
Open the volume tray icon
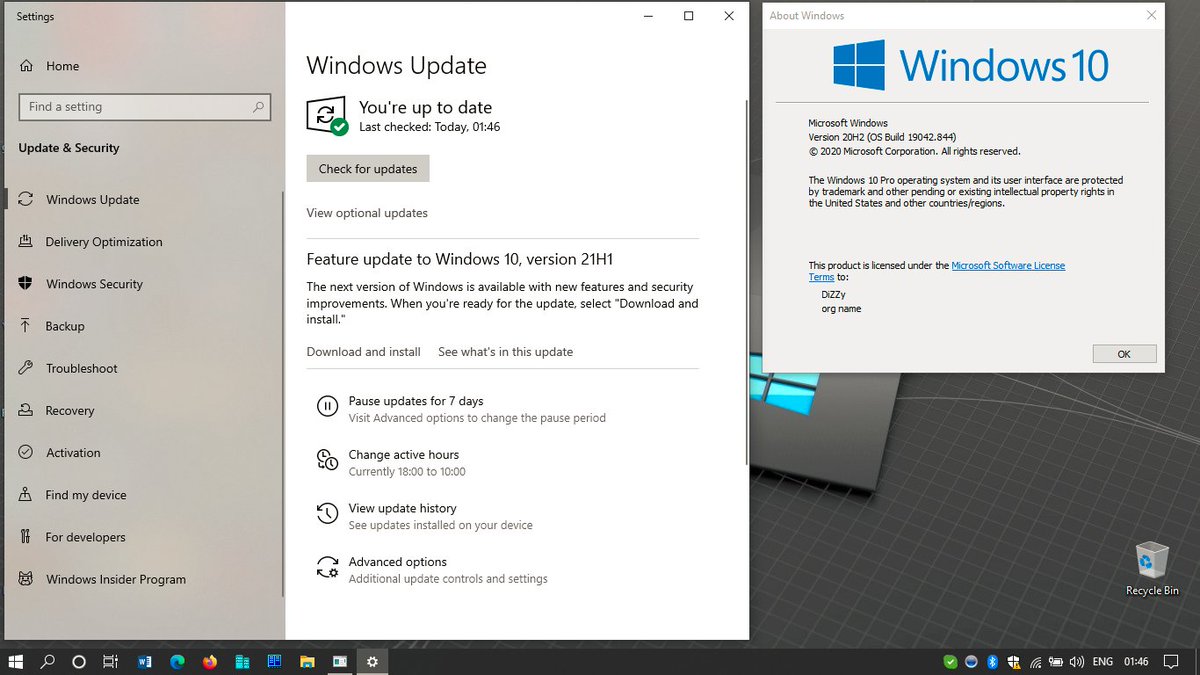[x=1076, y=661]
